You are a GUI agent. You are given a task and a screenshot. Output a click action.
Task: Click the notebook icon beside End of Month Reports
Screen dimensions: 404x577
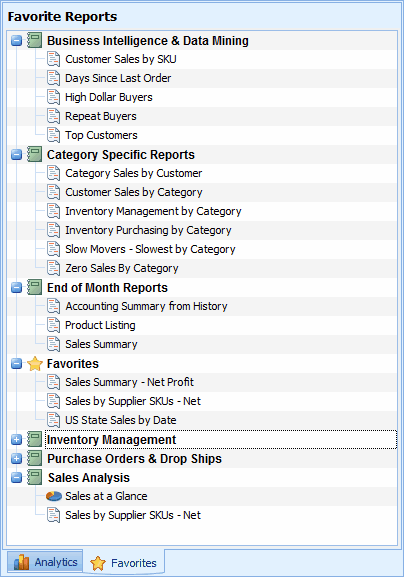point(35,287)
